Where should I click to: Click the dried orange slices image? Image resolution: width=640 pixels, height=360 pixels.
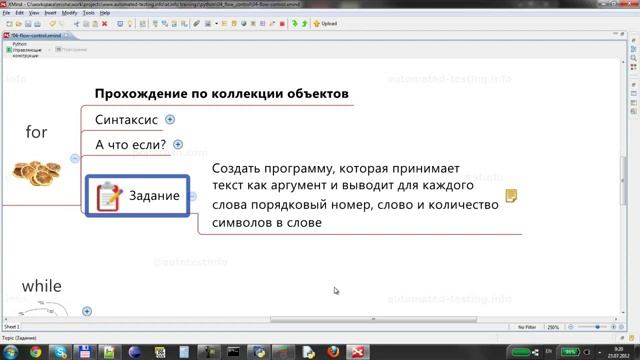37,173
